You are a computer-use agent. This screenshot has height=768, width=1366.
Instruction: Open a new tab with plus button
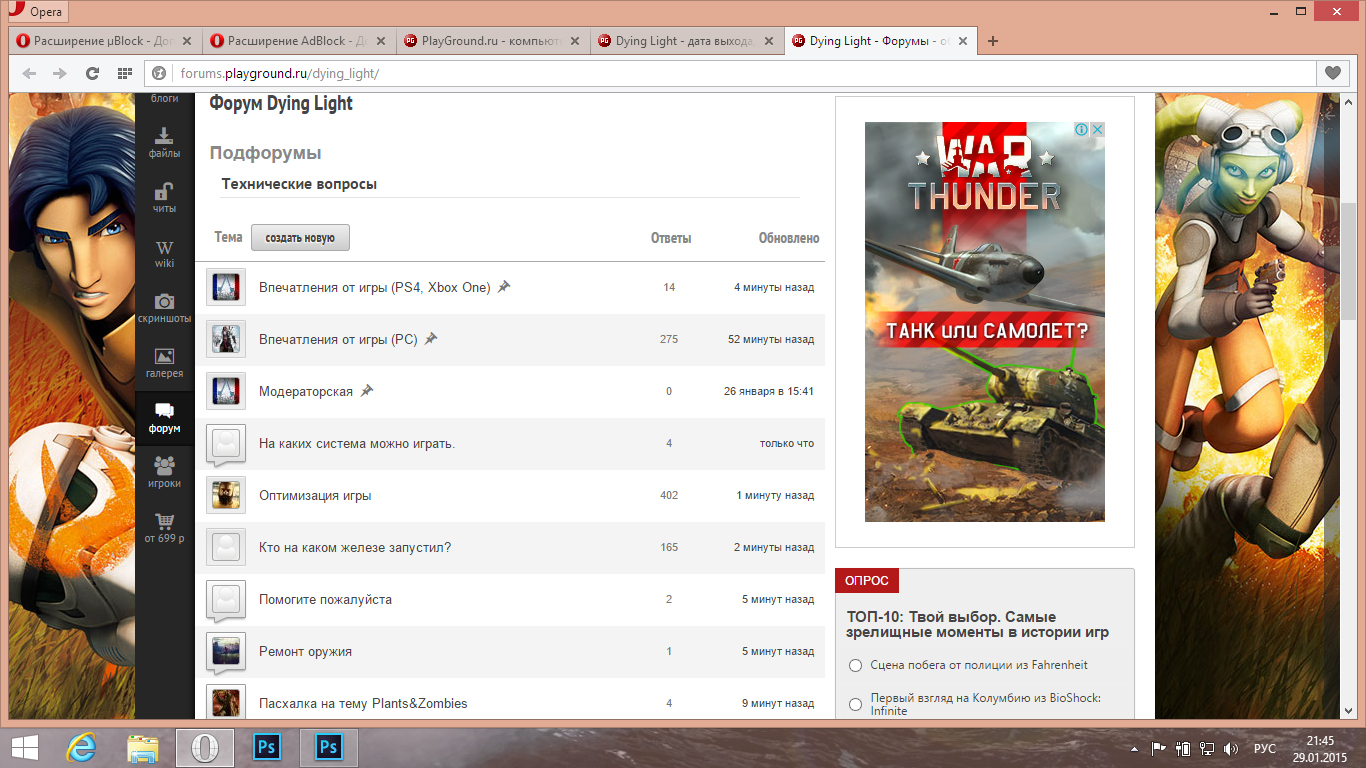[993, 41]
